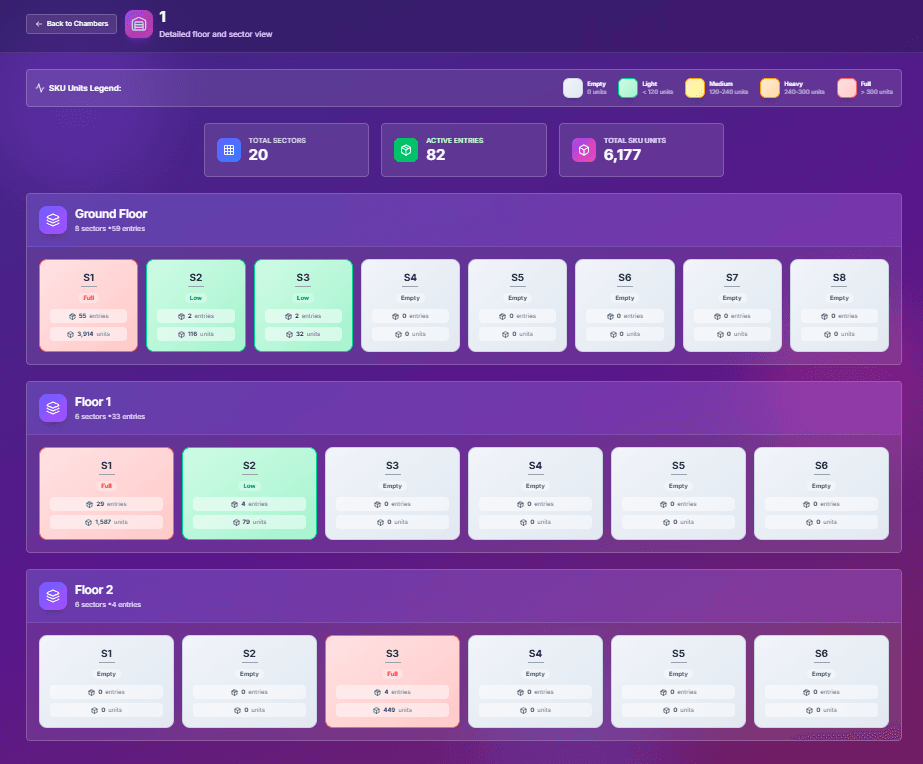Screen dimensions: 923x764
Task: Click the chamber warehouse icon in header
Action: [139, 24]
